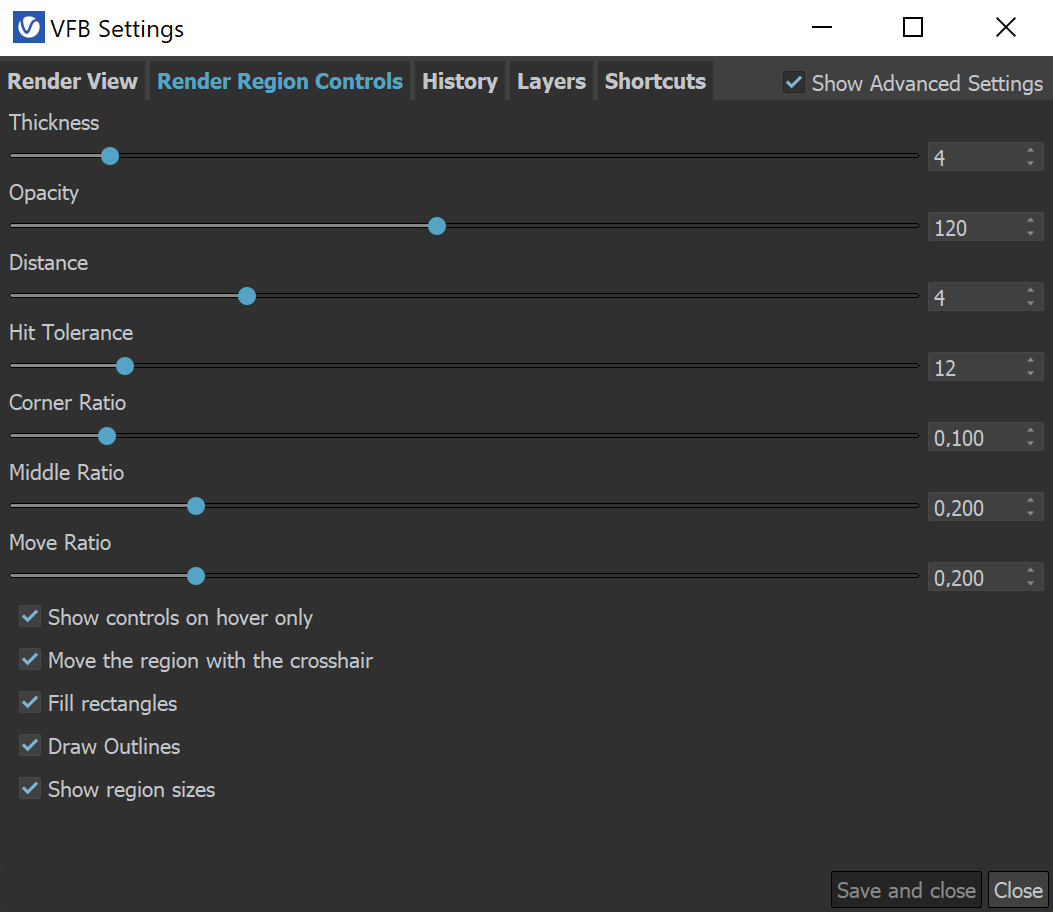This screenshot has height=912, width=1053.
Task: Toggle Move the region with the crosshair
Action: [30, 659]
